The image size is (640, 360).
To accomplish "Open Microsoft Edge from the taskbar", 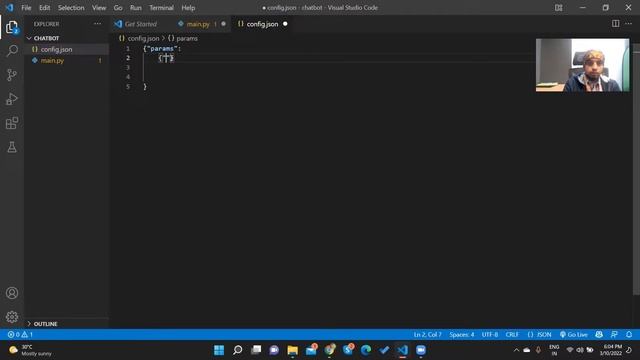I will (x=366, y=350).
